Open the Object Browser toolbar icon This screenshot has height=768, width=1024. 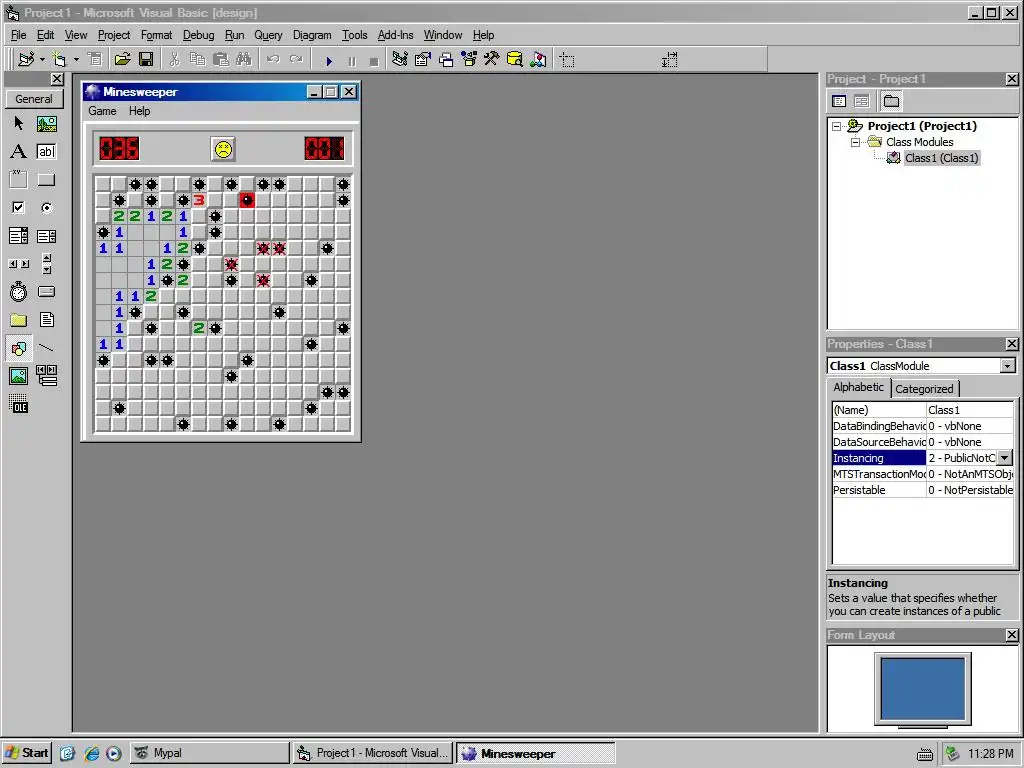tap(469, 59)
